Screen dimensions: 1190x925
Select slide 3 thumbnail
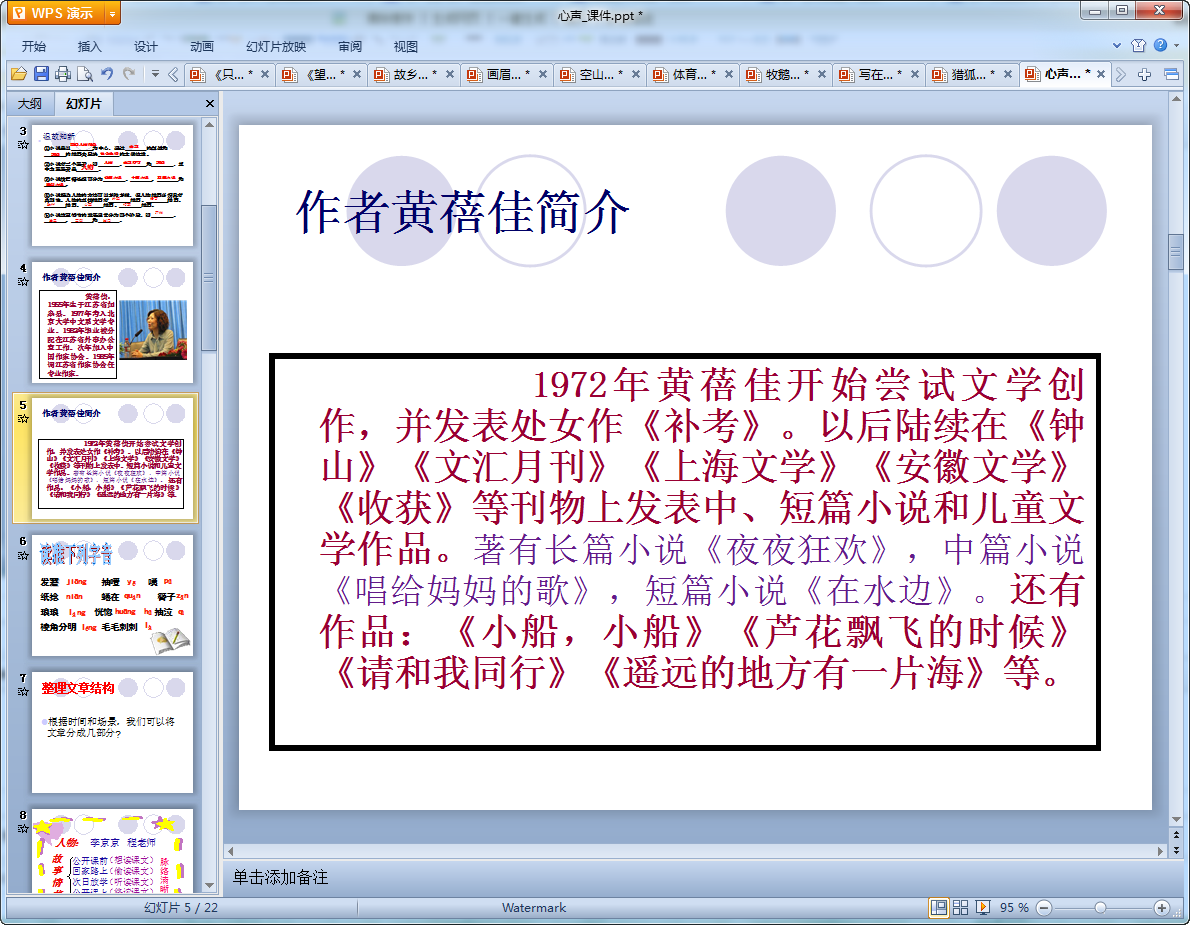click(x=112, y=185)
